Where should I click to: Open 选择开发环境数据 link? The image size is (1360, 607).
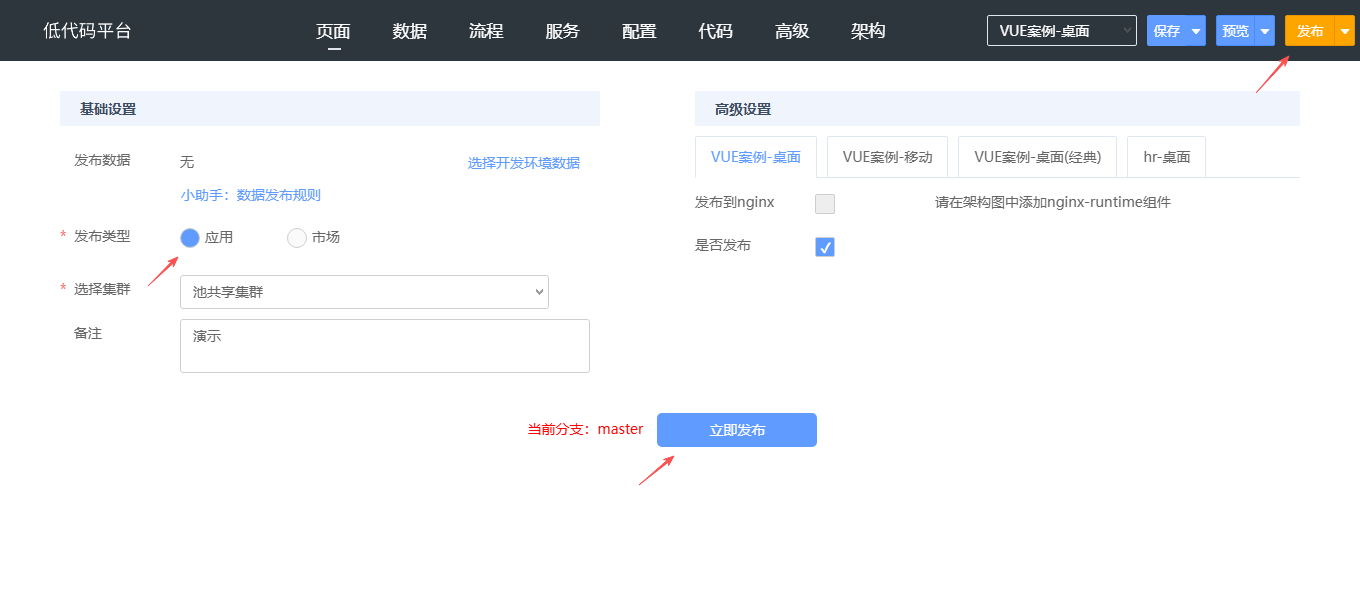pos(523,163)
